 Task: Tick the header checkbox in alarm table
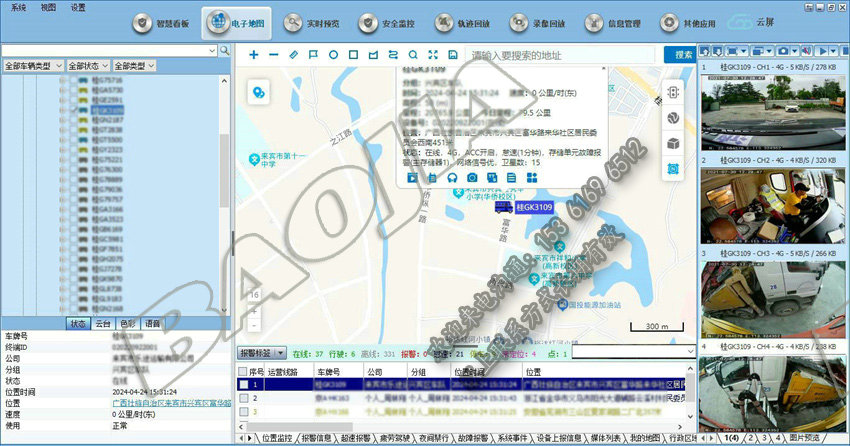pyautogui.click(x=243, y=371)
